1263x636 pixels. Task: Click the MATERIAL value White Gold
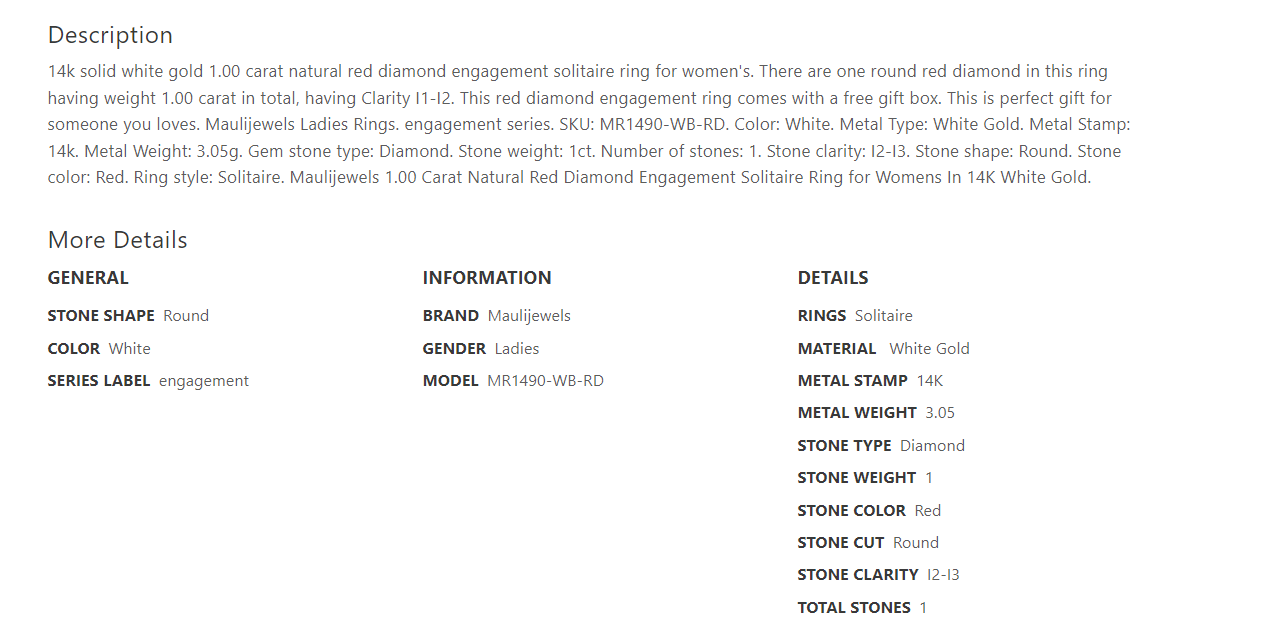[x=929, y=349]
